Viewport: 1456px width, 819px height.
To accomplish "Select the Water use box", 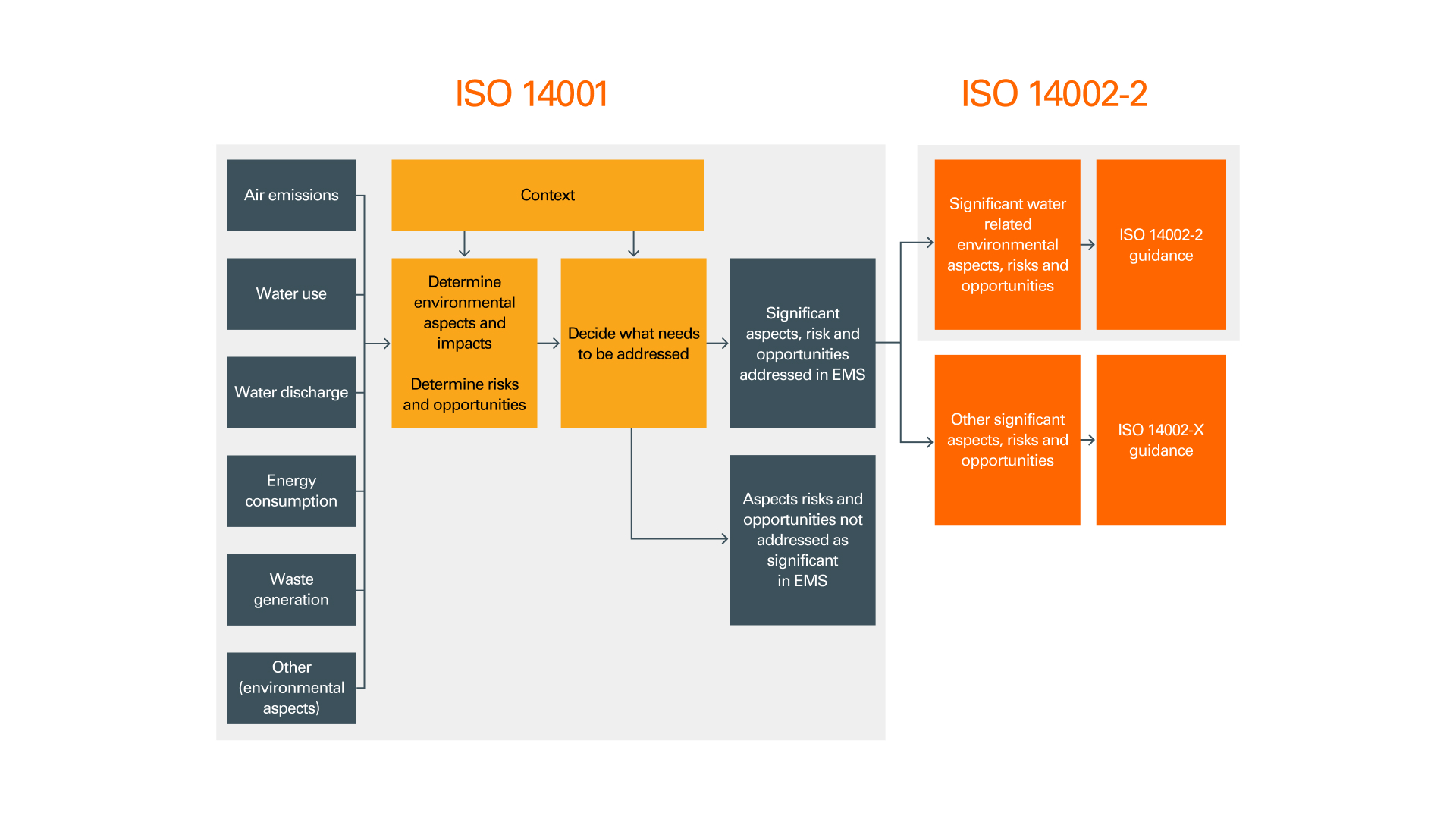I will (291, 293).
